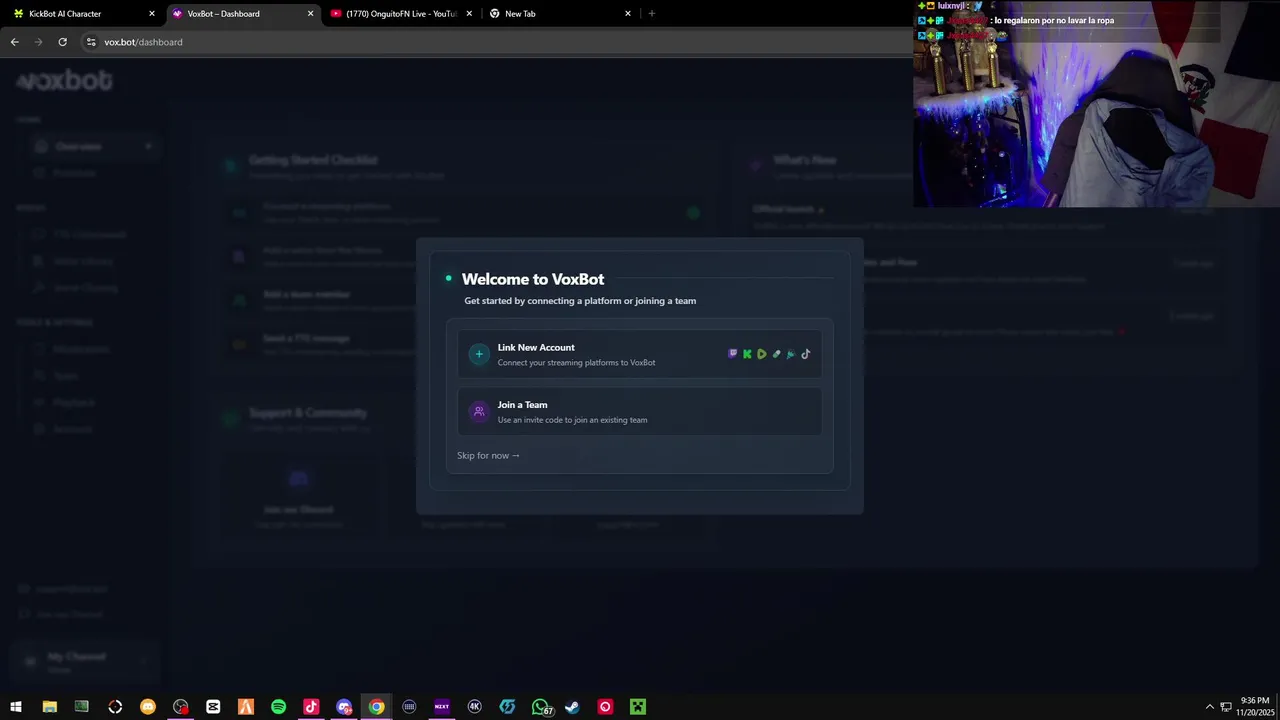The height and width of the screenshot is (720, 1280).
Task: Open the Link New Account option
Action: (640, 354)
